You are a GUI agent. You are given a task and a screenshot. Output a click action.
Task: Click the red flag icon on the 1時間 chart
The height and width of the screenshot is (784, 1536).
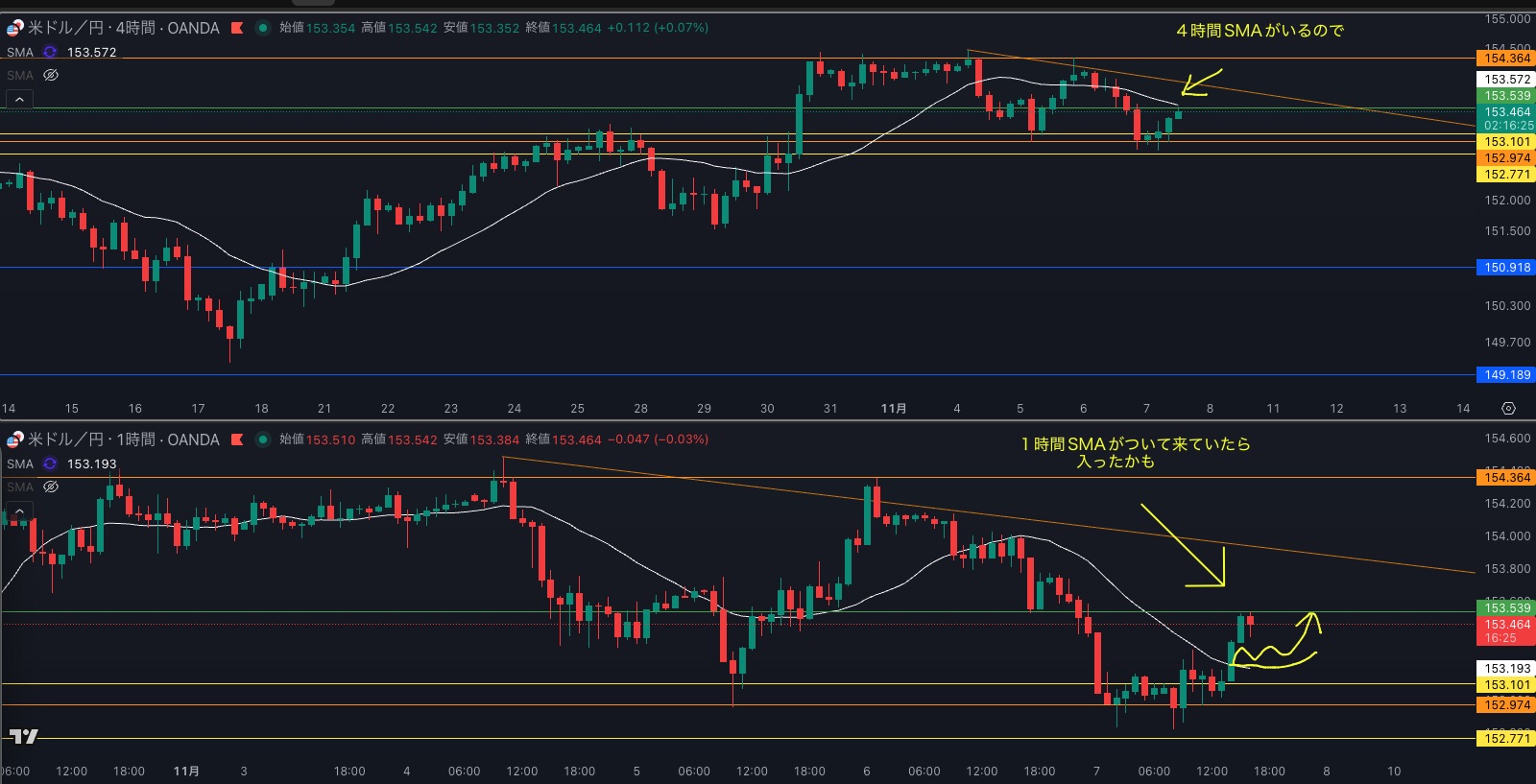point(236,440)
